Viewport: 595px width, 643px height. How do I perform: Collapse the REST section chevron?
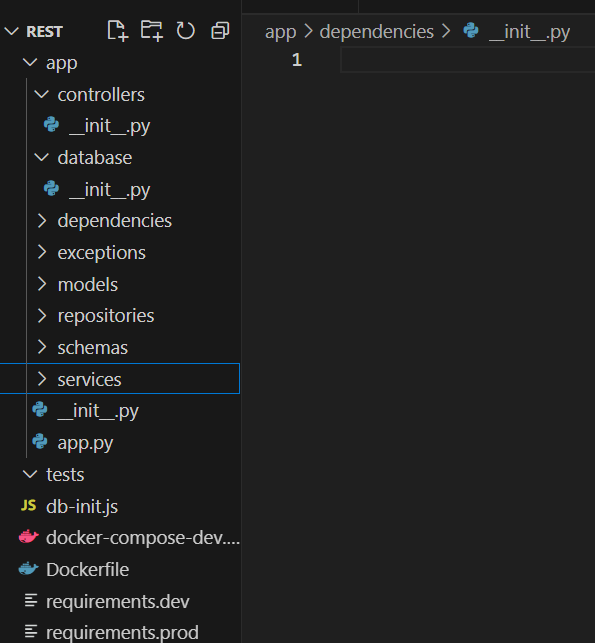11,31
